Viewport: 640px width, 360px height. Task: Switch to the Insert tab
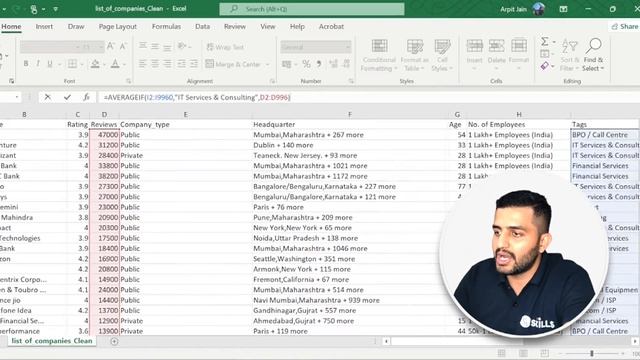44,27
